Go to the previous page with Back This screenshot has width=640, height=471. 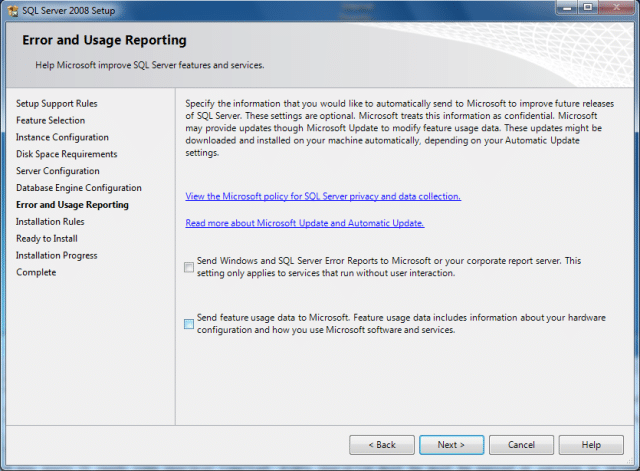pyautogui.click(x=382, y=445)
